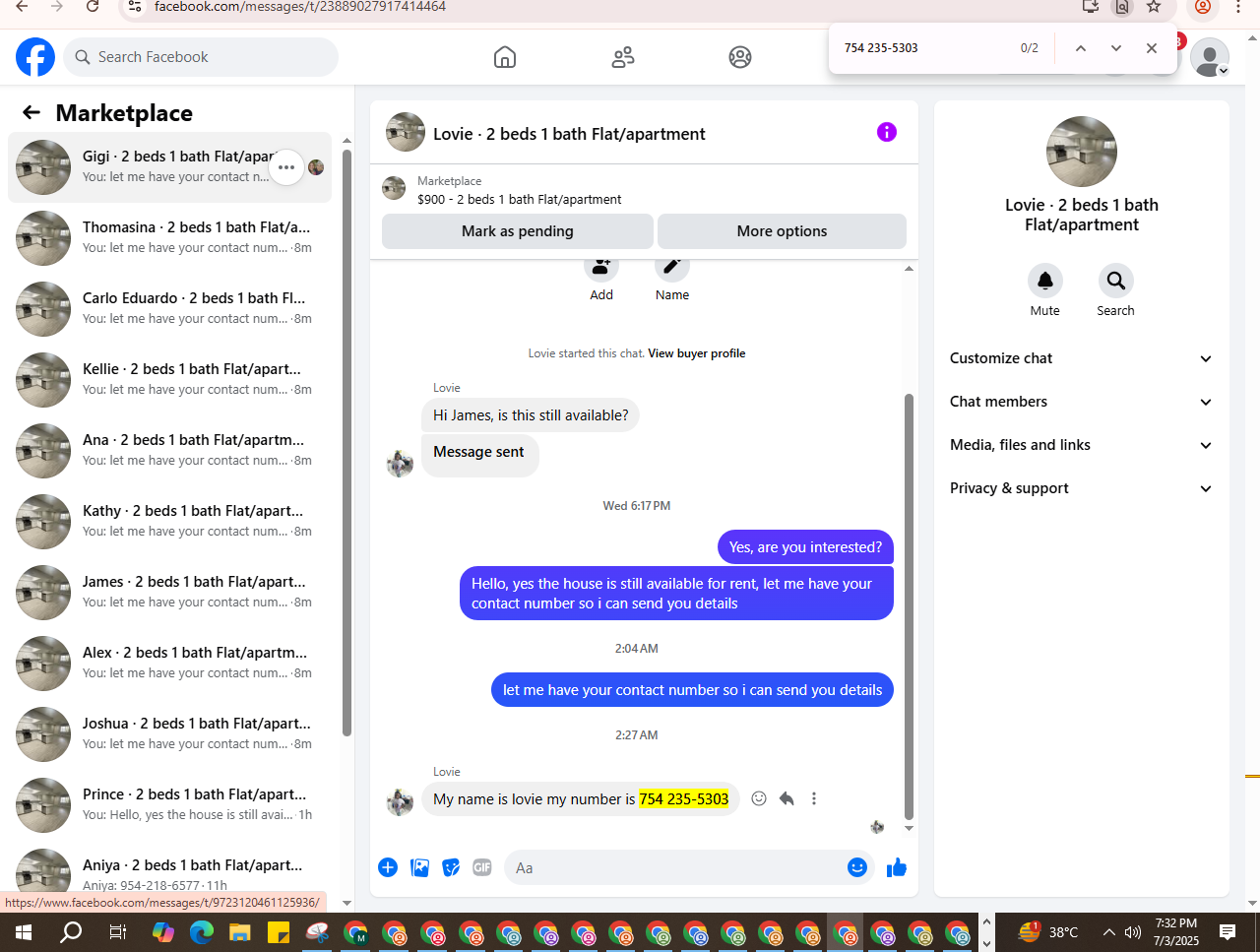Open Carlo Eduardo conversation

coord(169,309)
